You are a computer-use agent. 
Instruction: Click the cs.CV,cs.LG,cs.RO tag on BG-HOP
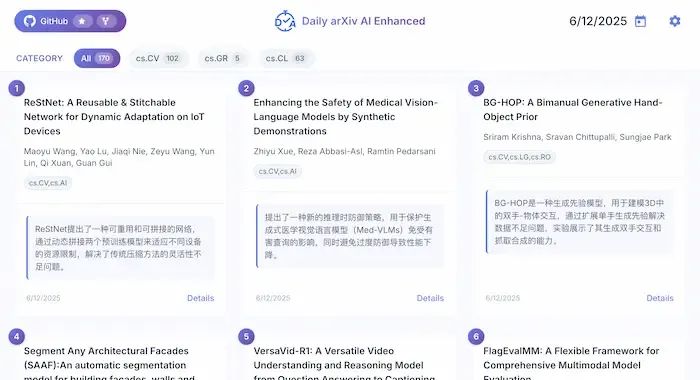point(519,157)
